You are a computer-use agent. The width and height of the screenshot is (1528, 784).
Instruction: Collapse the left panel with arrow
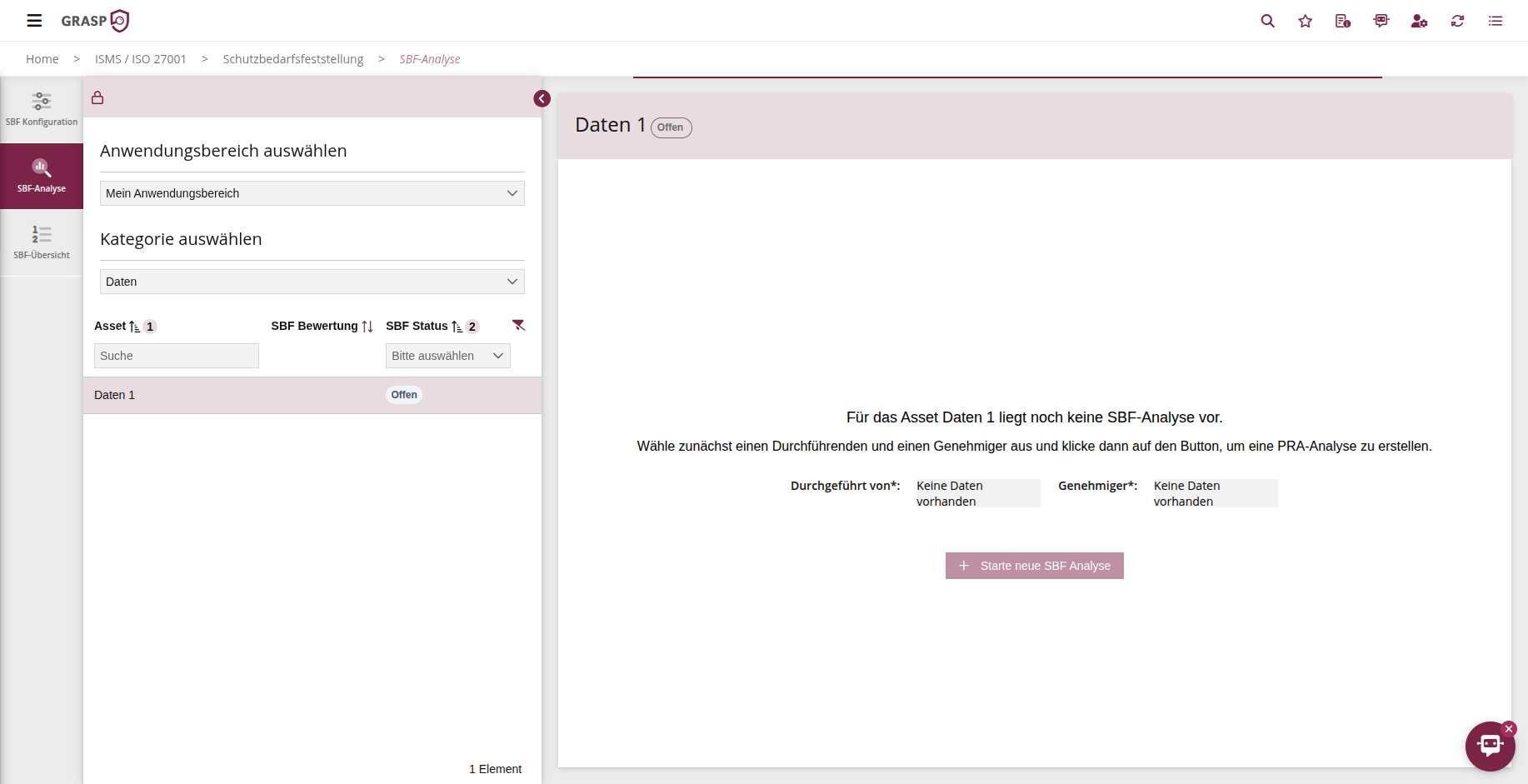point(542,99)
